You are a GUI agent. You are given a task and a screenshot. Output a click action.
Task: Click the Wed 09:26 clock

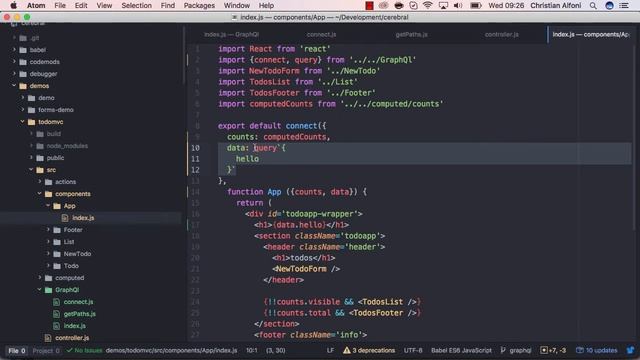506,5
